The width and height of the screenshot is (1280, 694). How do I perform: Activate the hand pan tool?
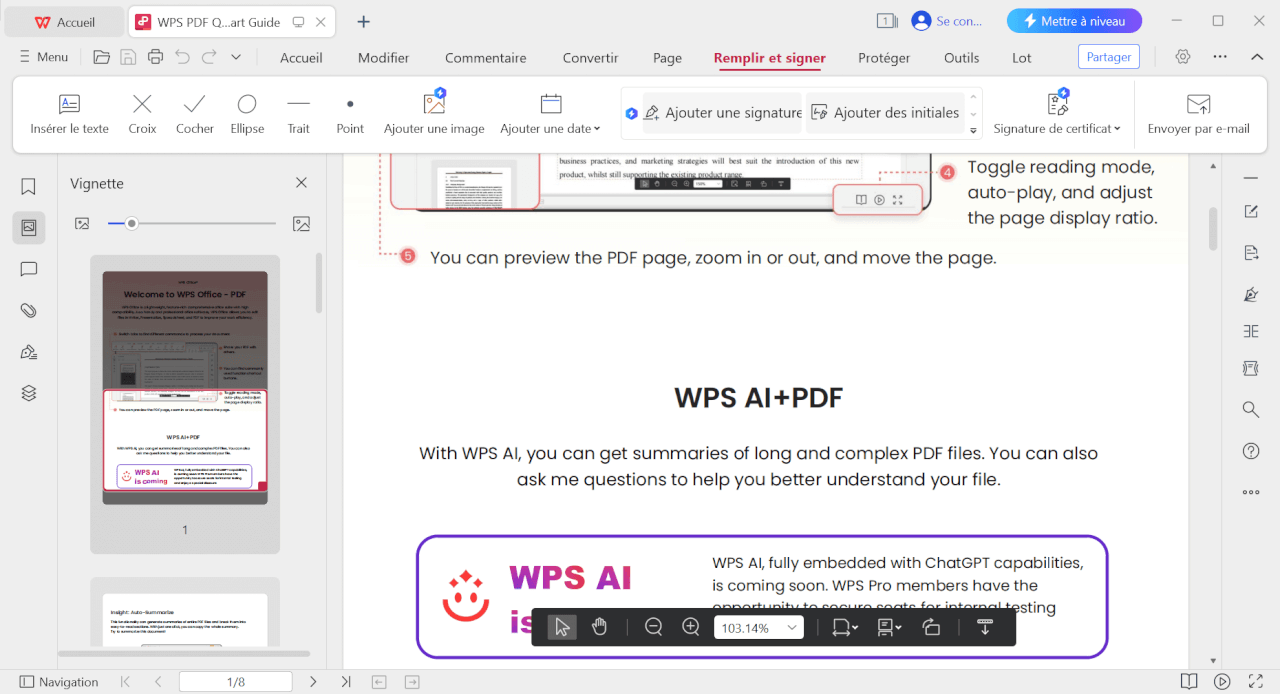pos(599,627)
